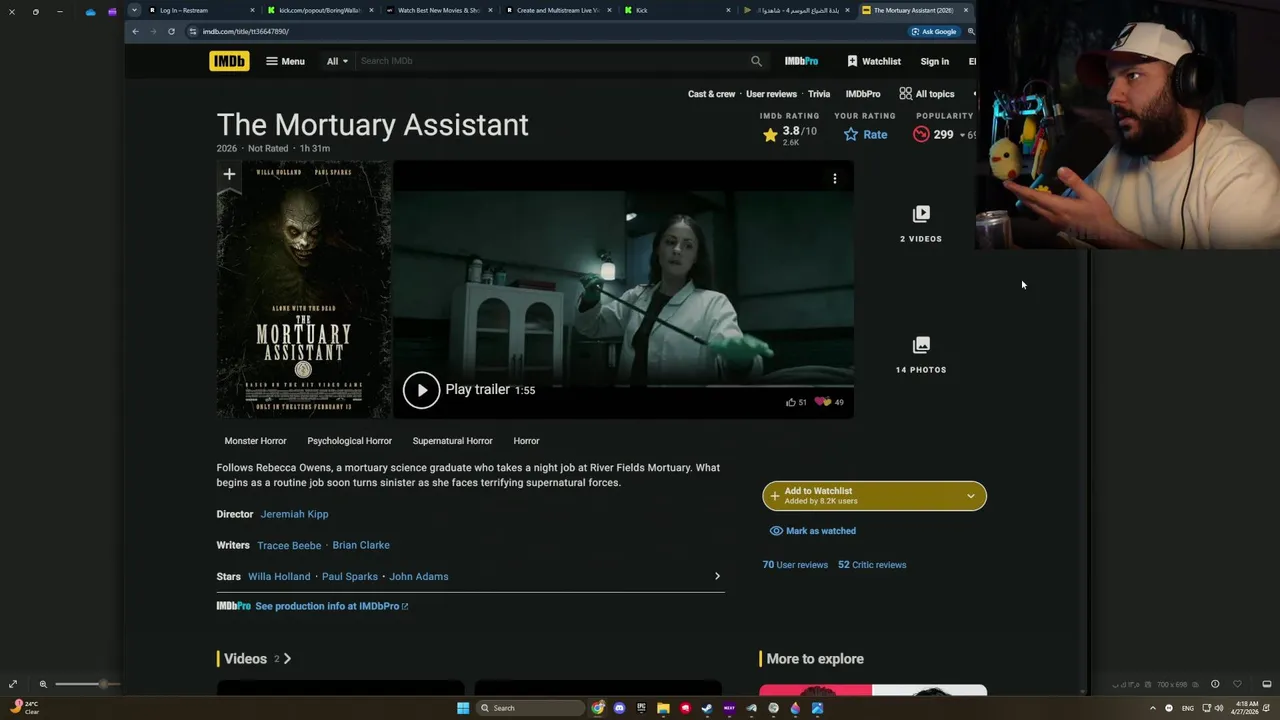Click the address bar URL
The image size is (1280, 720).
tap(246, 31)
